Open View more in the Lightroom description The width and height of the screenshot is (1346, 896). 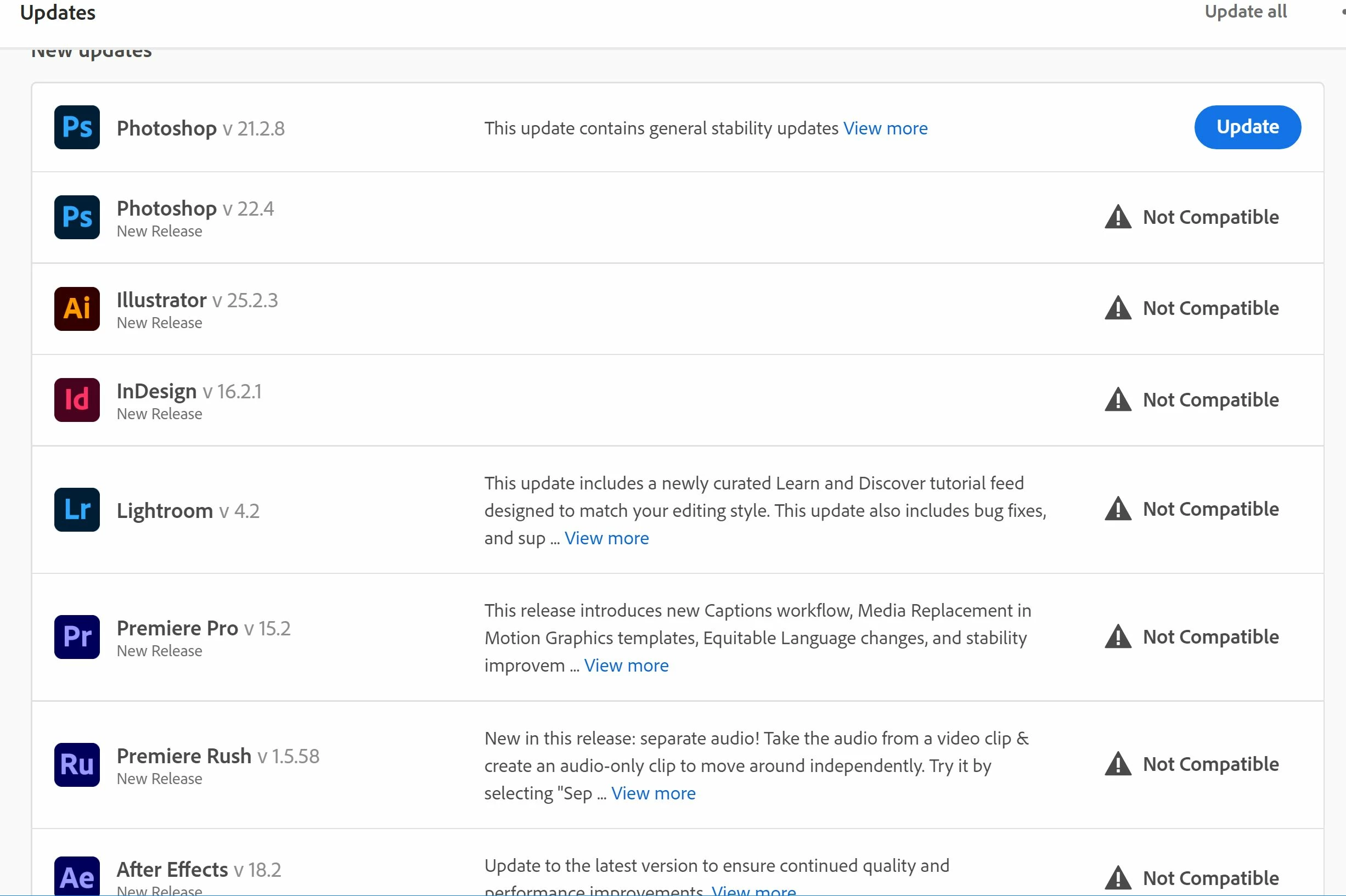(x=606, y=538)
